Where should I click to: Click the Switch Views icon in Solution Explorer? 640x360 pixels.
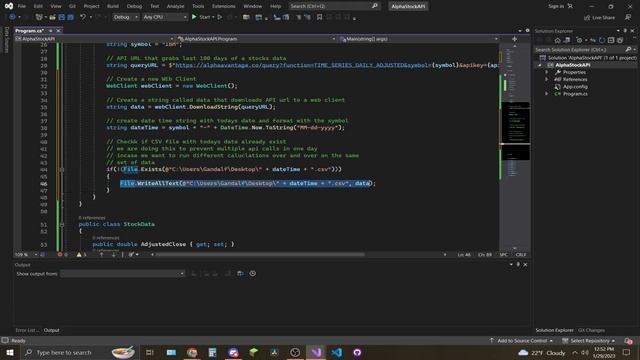pos(567,40)
